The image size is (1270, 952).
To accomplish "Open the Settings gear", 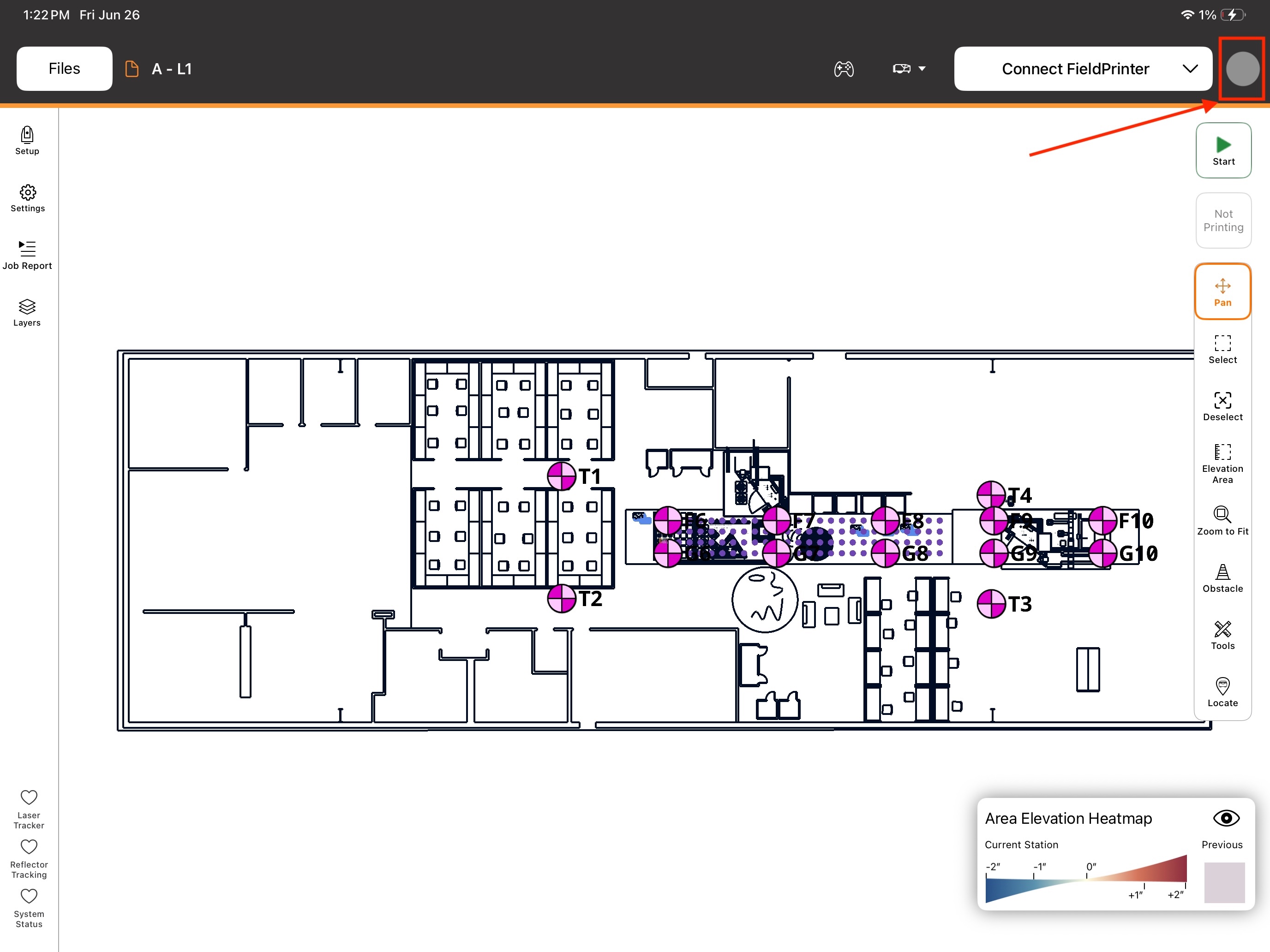I will click(x=27, y=198).
